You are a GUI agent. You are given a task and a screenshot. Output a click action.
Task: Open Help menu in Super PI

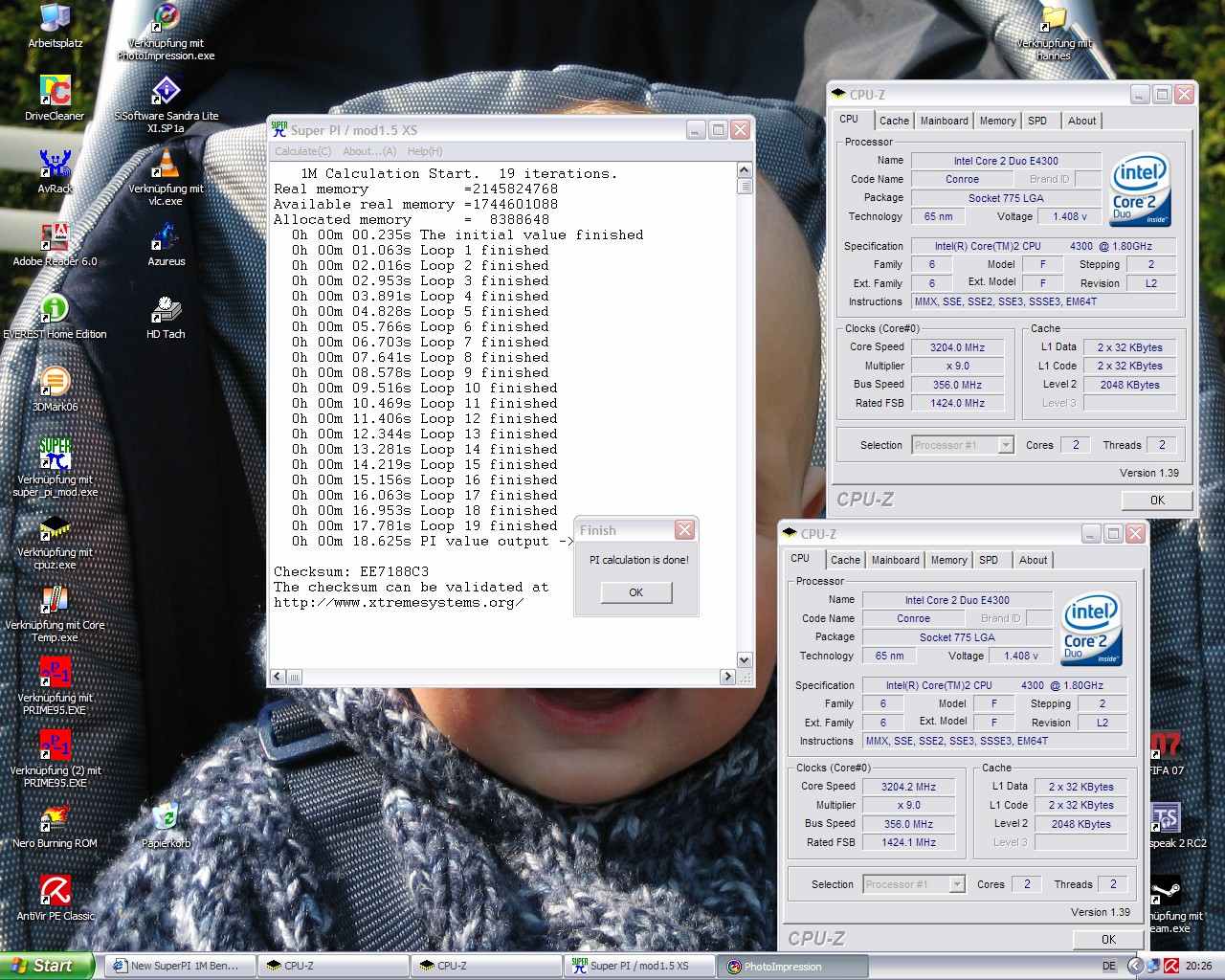point(424,151)
